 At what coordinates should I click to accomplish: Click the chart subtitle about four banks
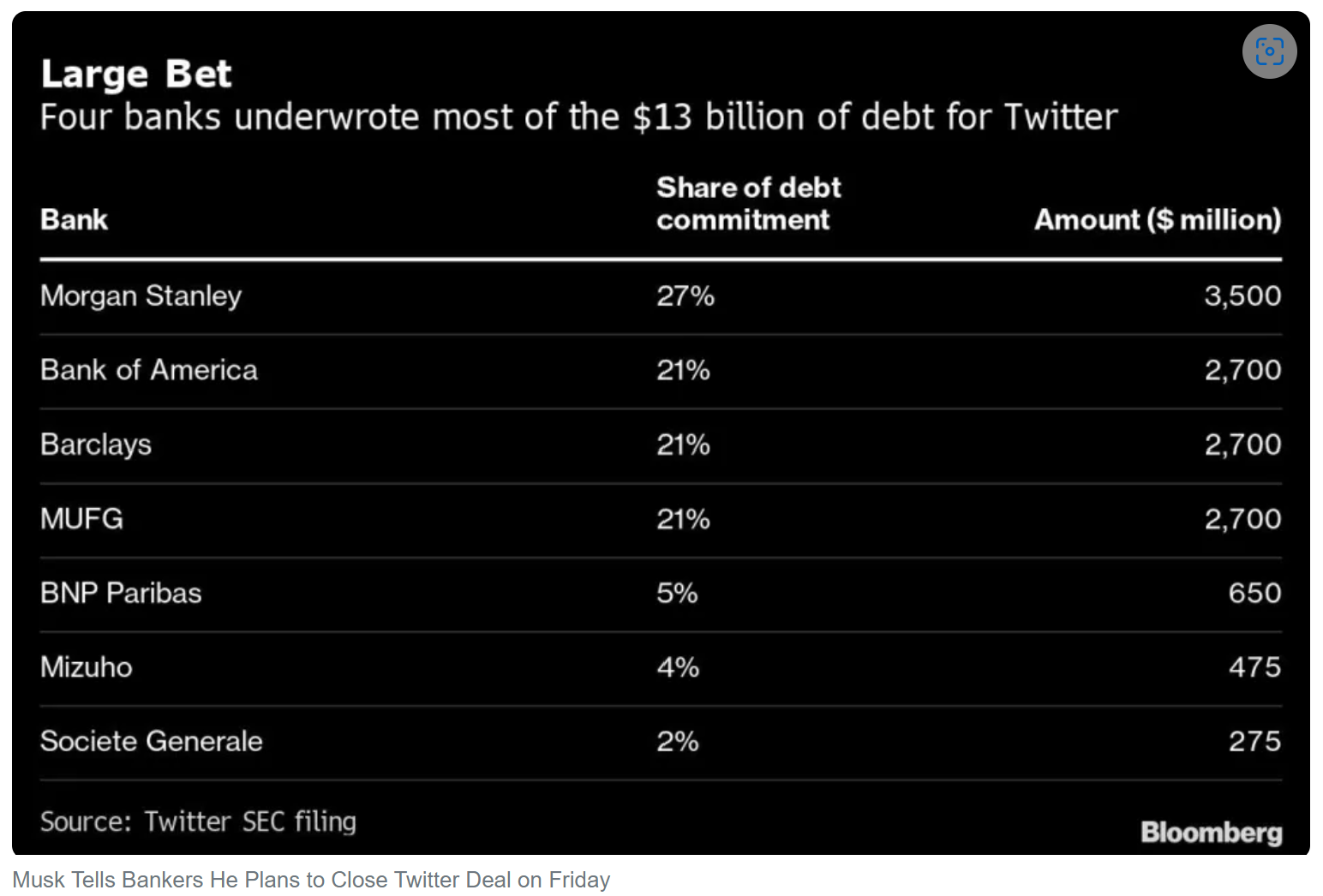click(x=579, y=117)
